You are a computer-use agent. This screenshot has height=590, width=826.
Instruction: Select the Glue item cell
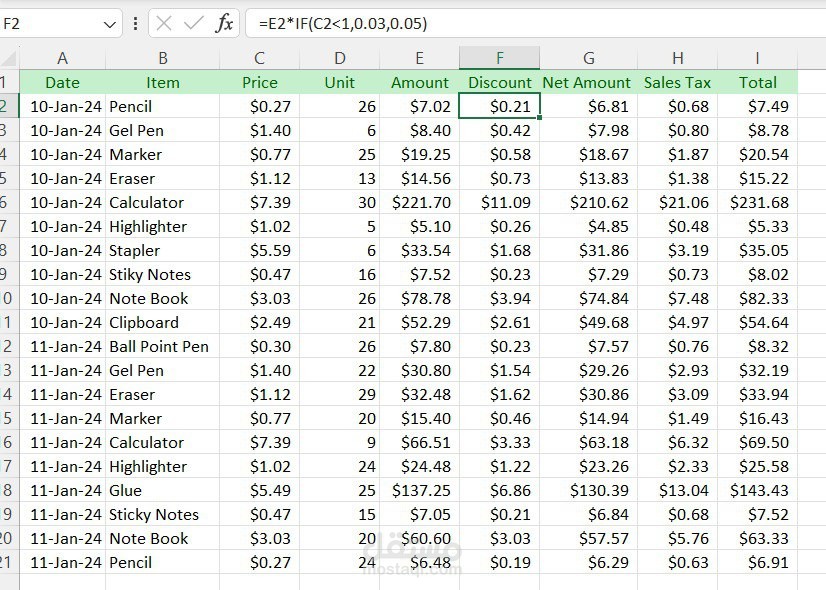coord(162,490)
